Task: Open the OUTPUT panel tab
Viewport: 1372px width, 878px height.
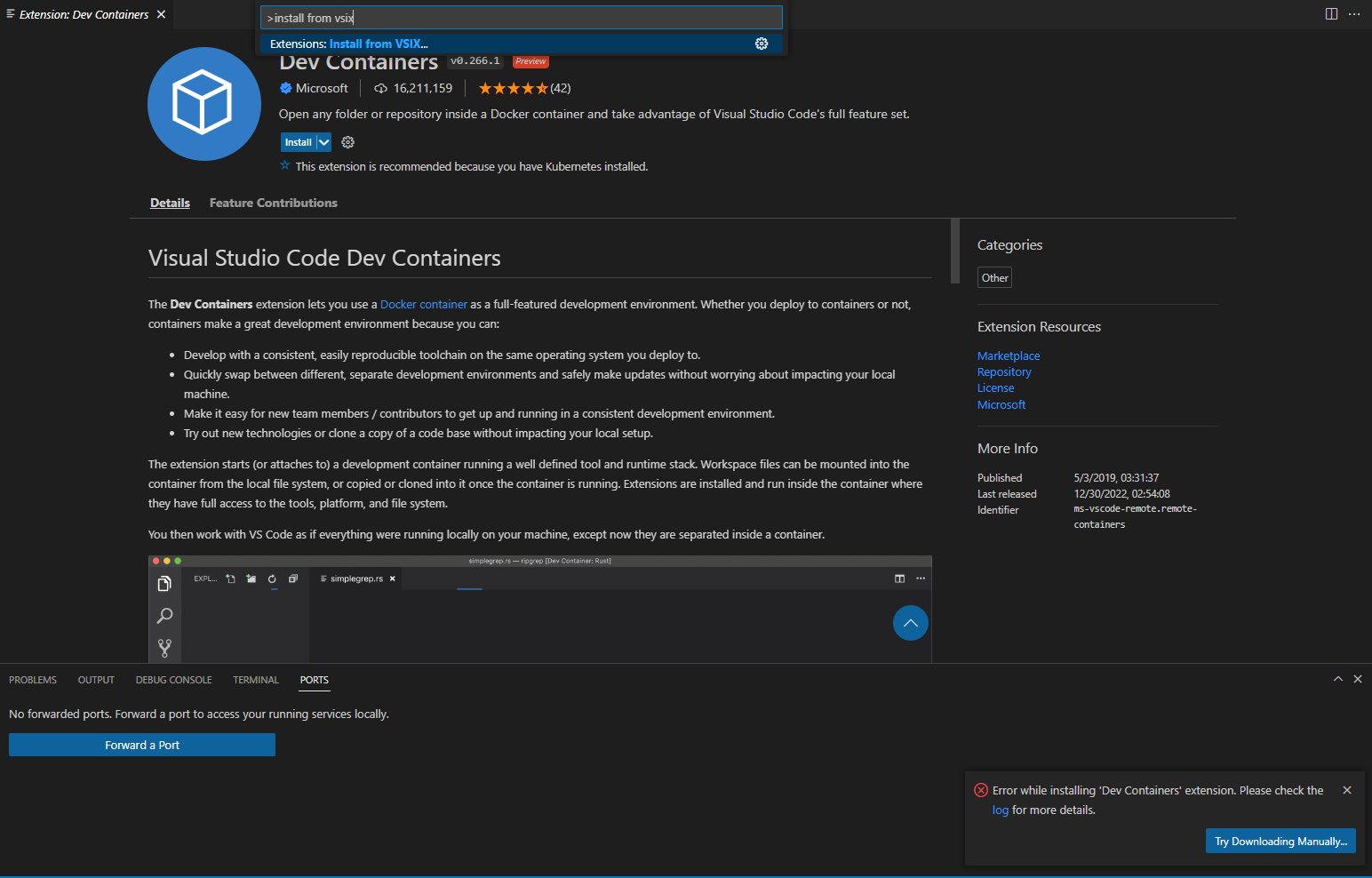Action: (96, 680)
